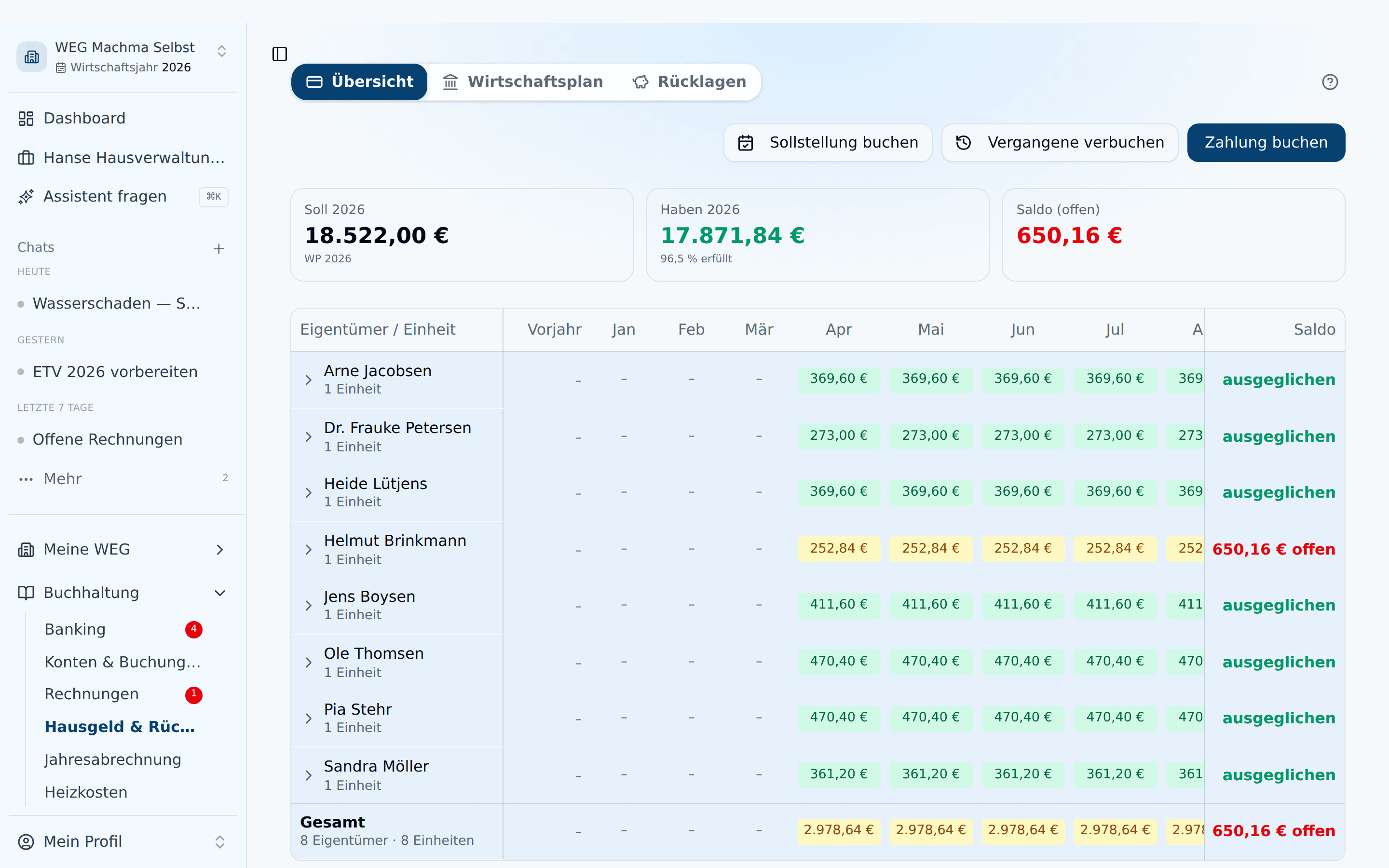Click the Assistent fragen sparkle icon

tap(26, 197)
